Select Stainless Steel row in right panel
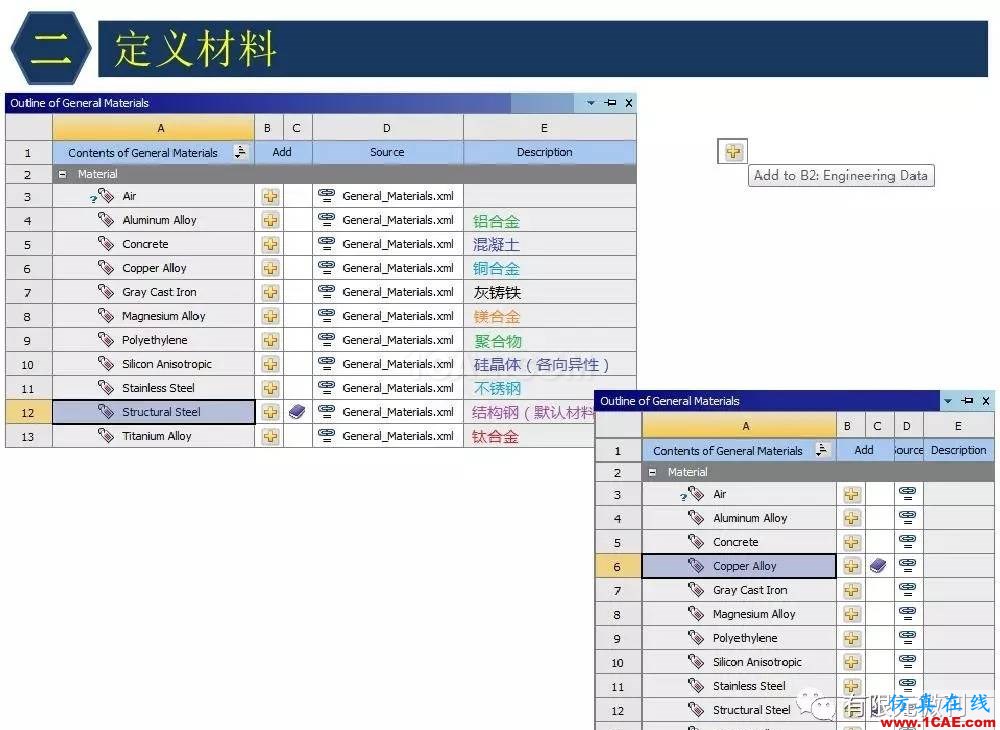Screen dimensions: 1000x730 click(739, 686)
